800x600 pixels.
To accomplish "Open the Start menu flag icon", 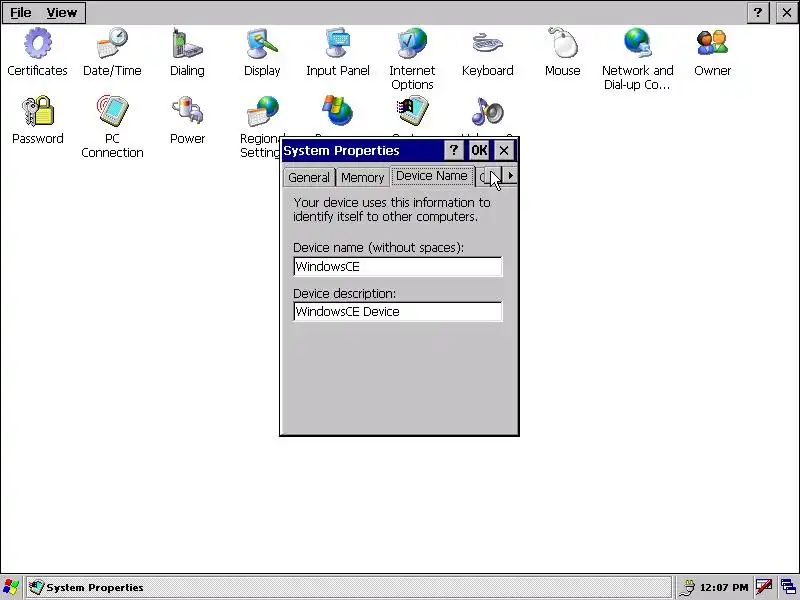I will [11, 587].
